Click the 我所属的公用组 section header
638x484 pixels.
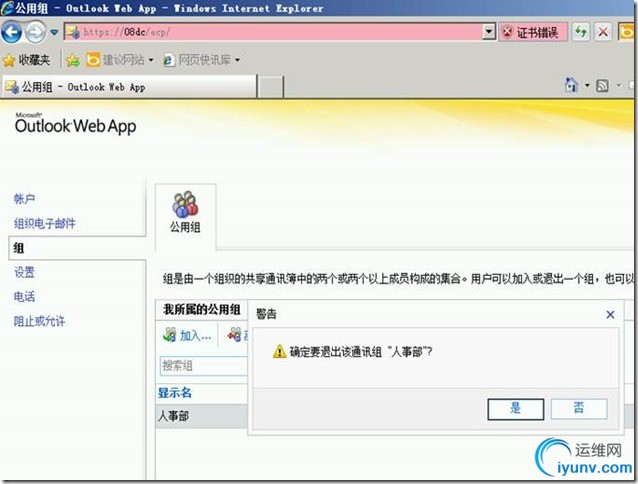click(202, 310)
